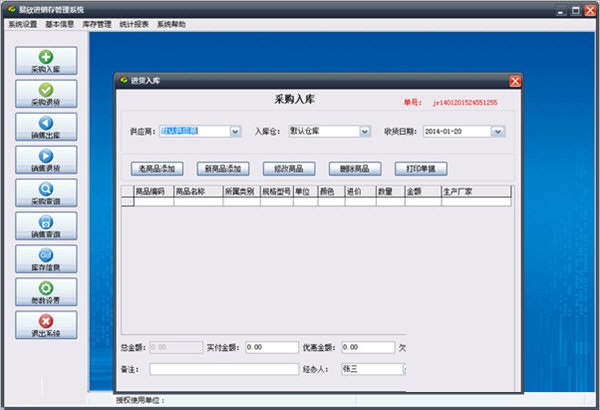The image size is (600, 410).
Task: Select the first empty row's selector cell
Action: coord(127,202)
